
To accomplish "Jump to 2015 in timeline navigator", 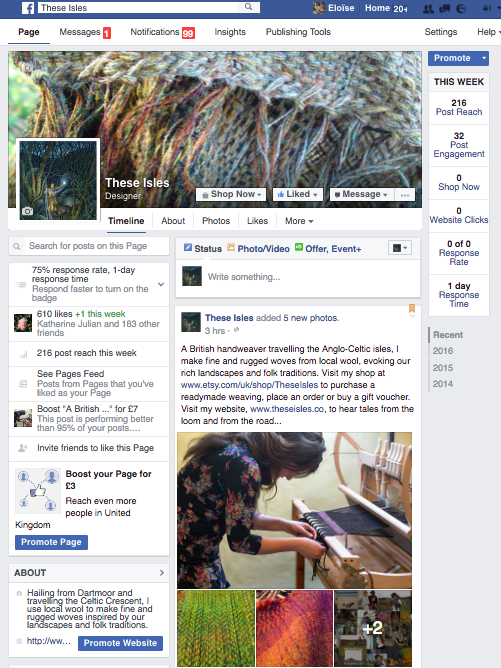I will pos(443,368).
